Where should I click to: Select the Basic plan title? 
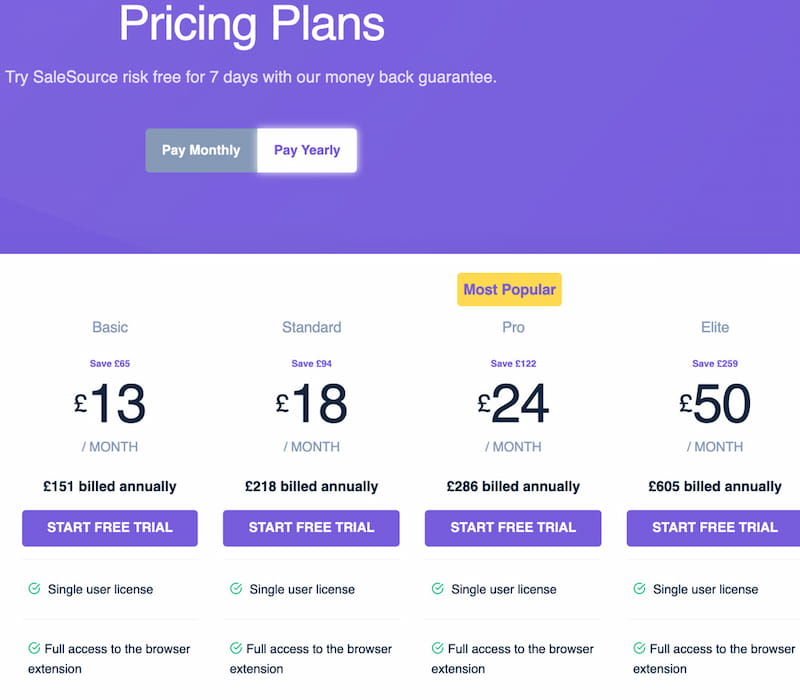pos(110,327)
